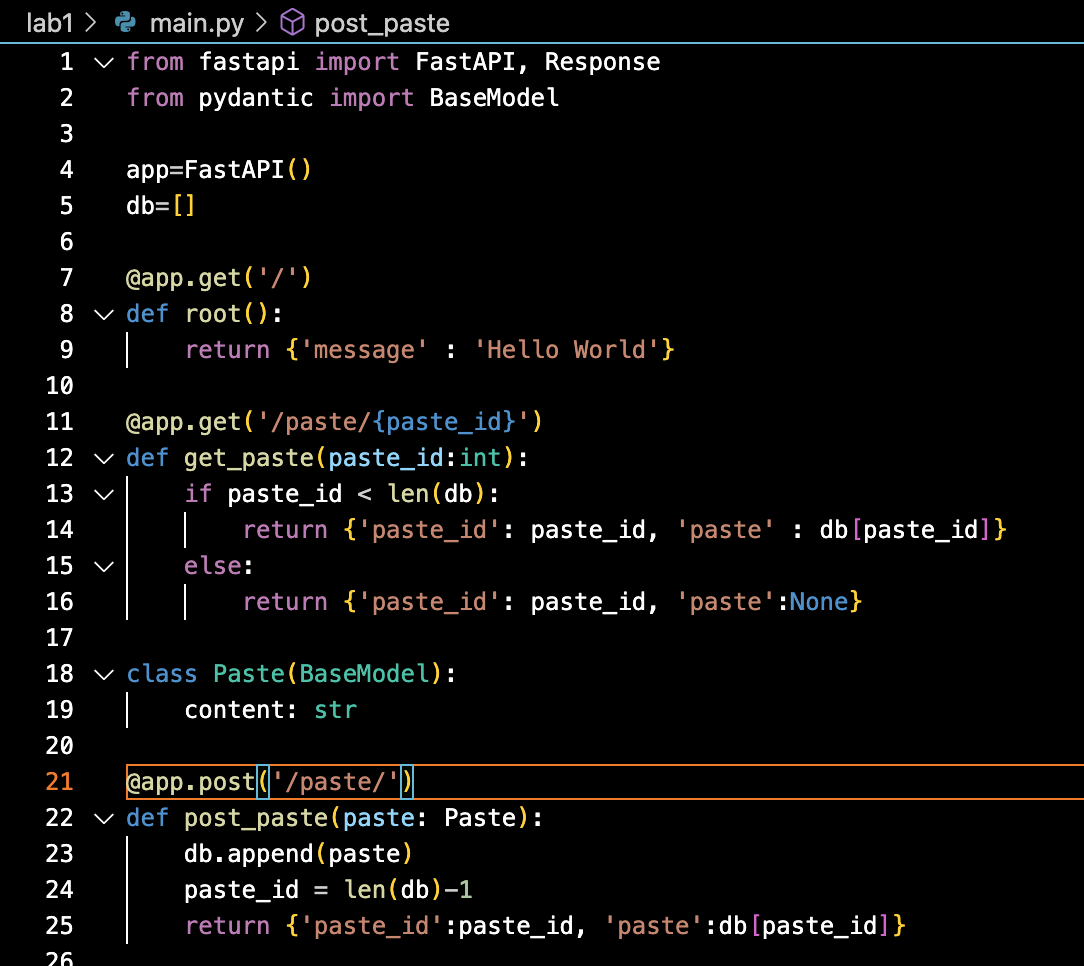Collapse the Paste class at line 18

point(104,674)
